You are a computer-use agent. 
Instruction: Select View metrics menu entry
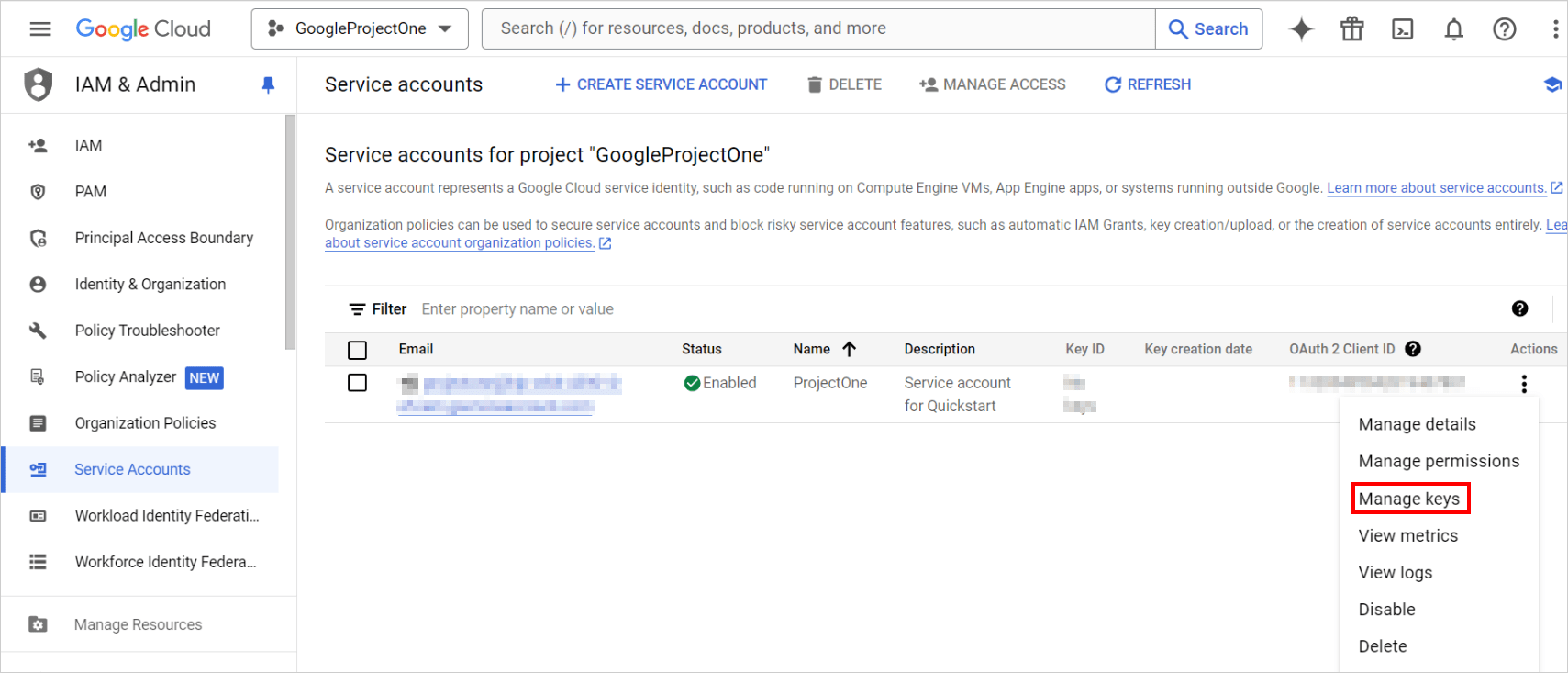pos(1407,535)
